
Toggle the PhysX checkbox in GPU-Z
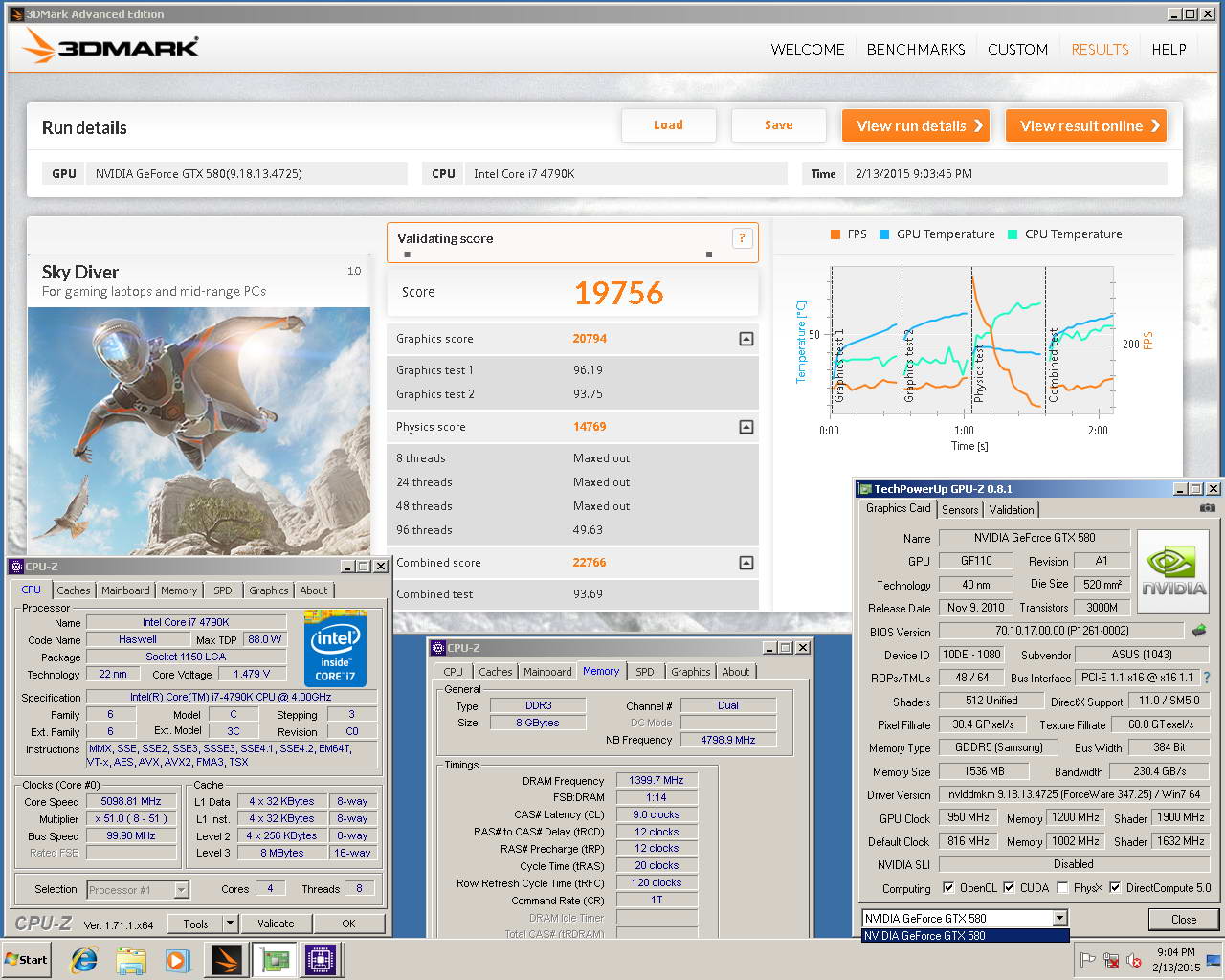coord(1062,888)
